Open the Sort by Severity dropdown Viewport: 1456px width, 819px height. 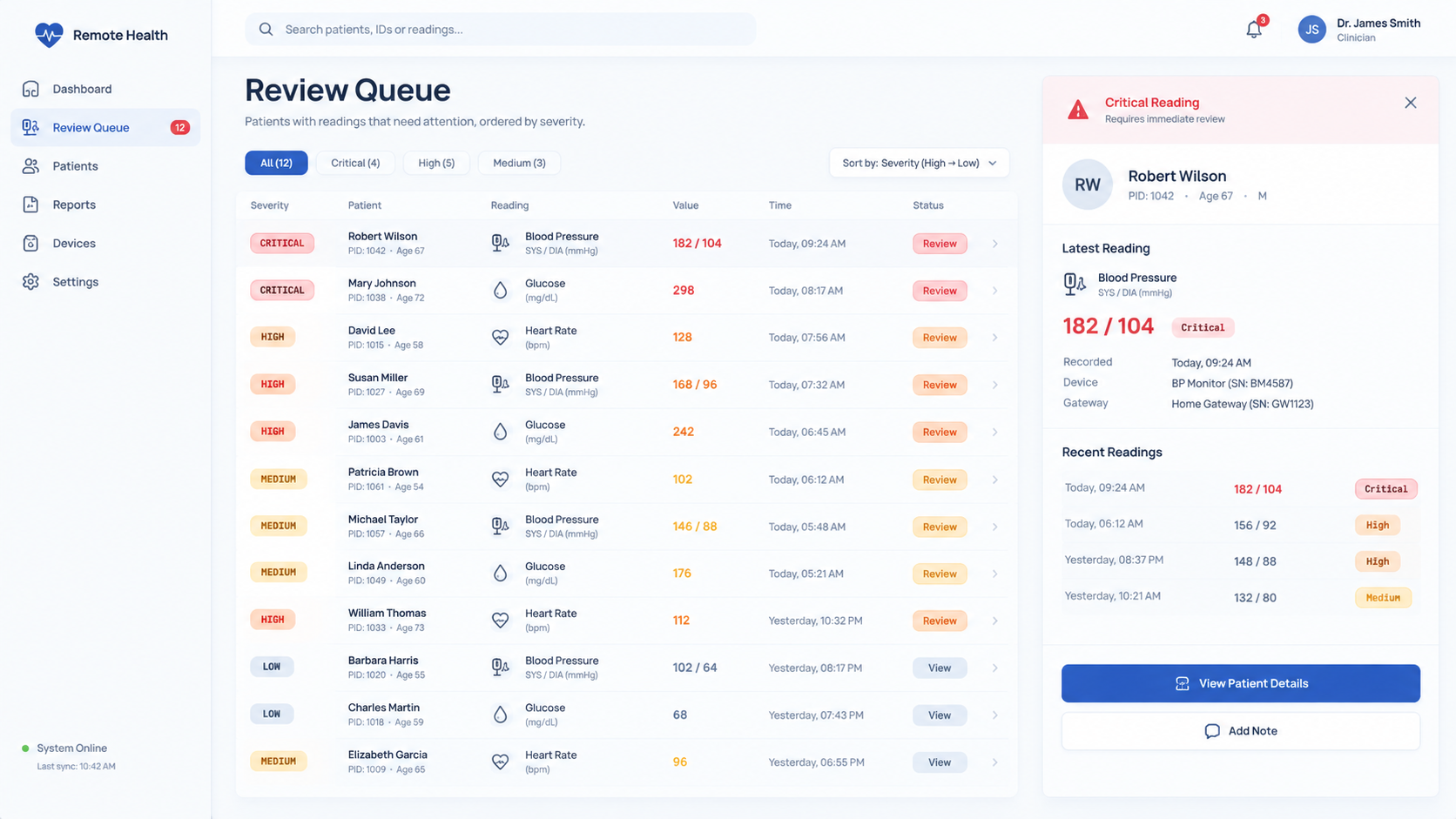pyautogui.click(x=919, y=163)
